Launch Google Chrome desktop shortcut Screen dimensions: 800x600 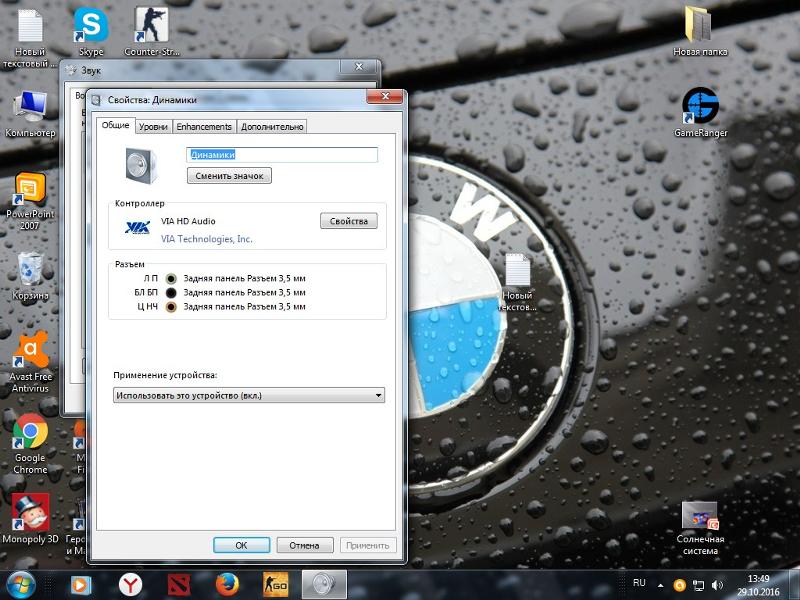click(30, 443)
